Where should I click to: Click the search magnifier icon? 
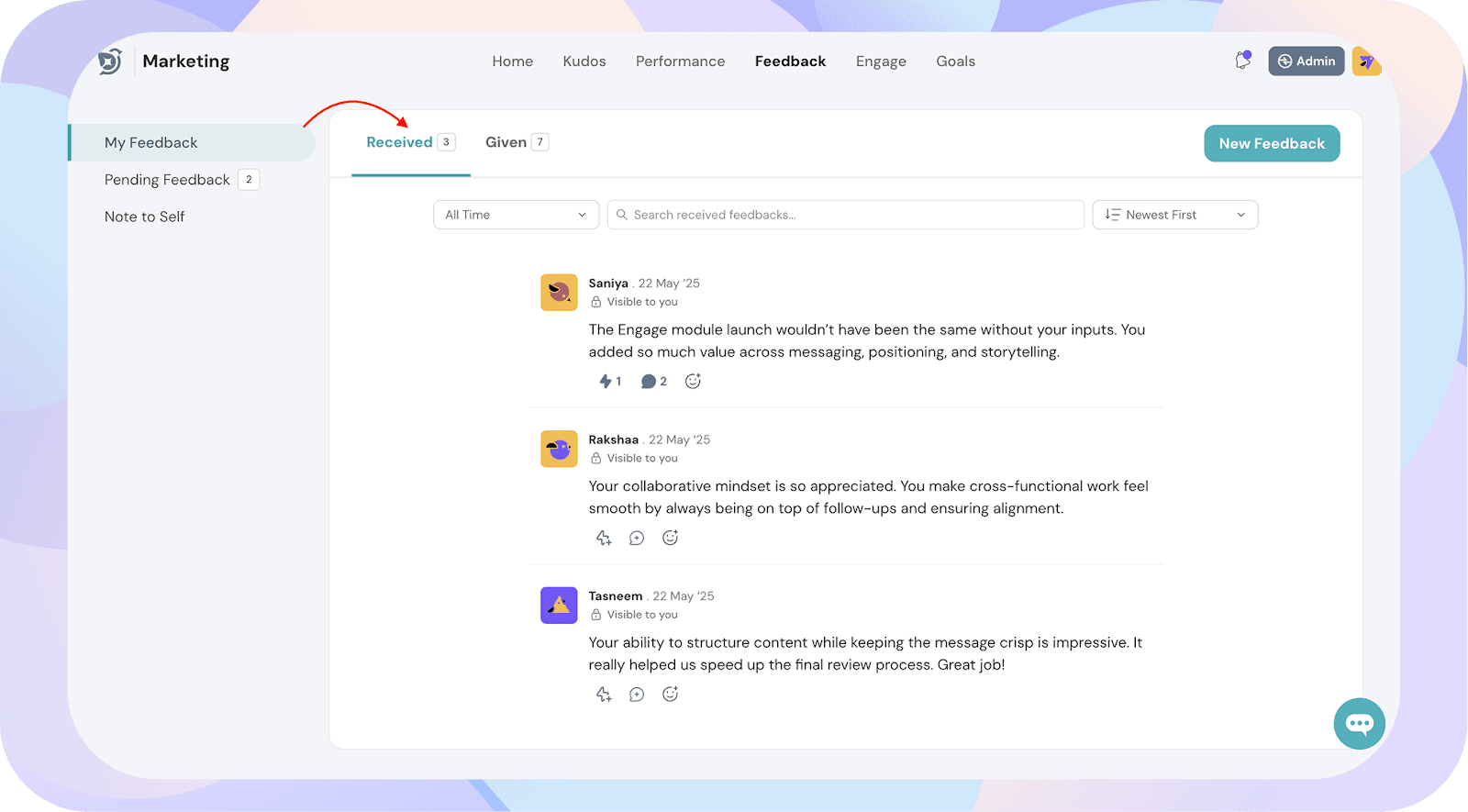622,215
